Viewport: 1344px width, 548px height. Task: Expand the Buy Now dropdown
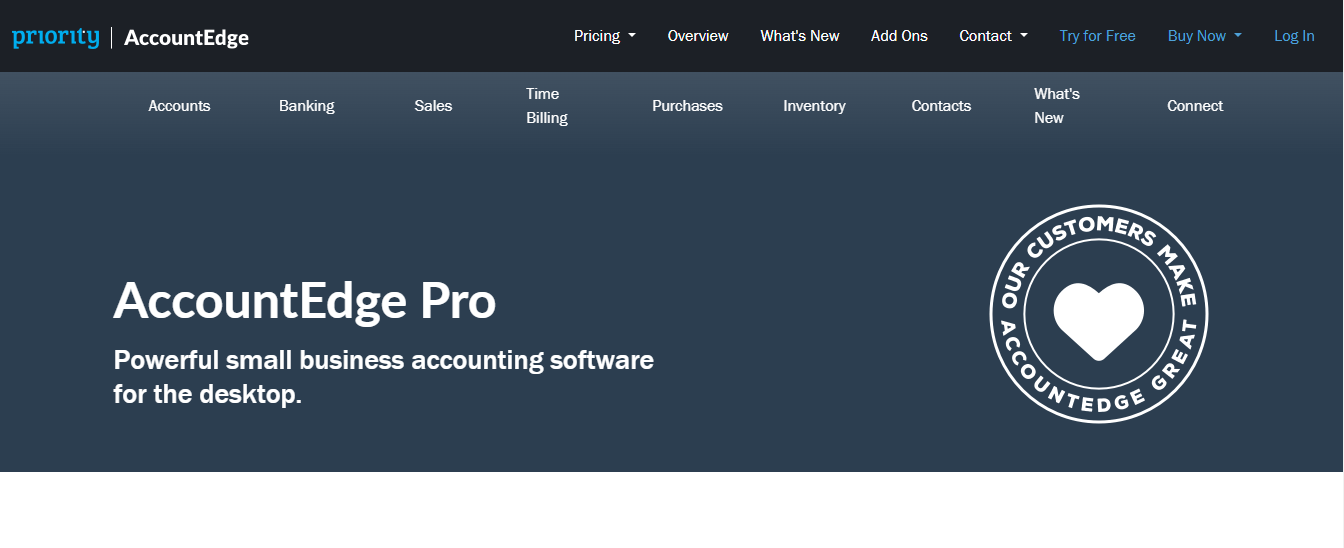click(1204, 36)
